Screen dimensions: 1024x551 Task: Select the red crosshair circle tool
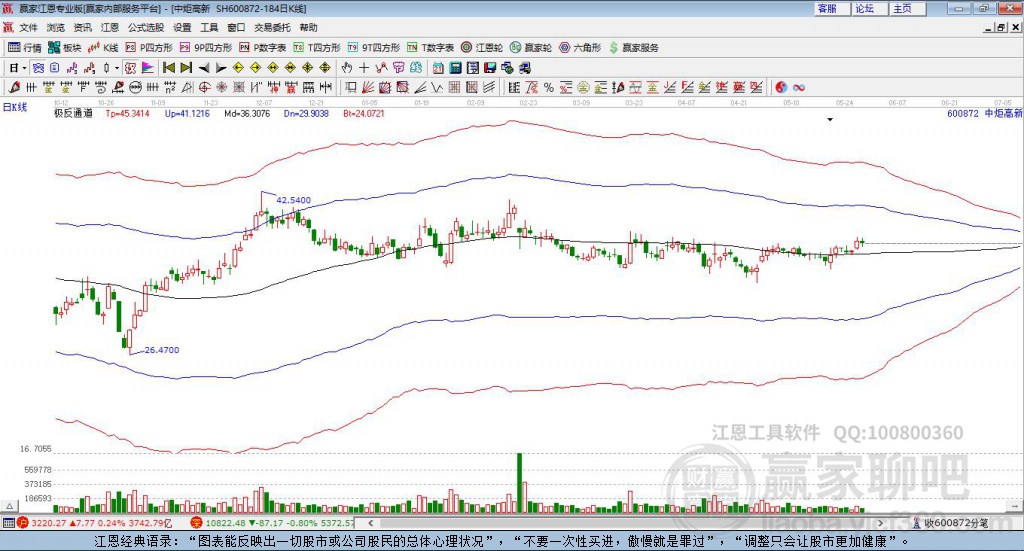coord(204,87)
